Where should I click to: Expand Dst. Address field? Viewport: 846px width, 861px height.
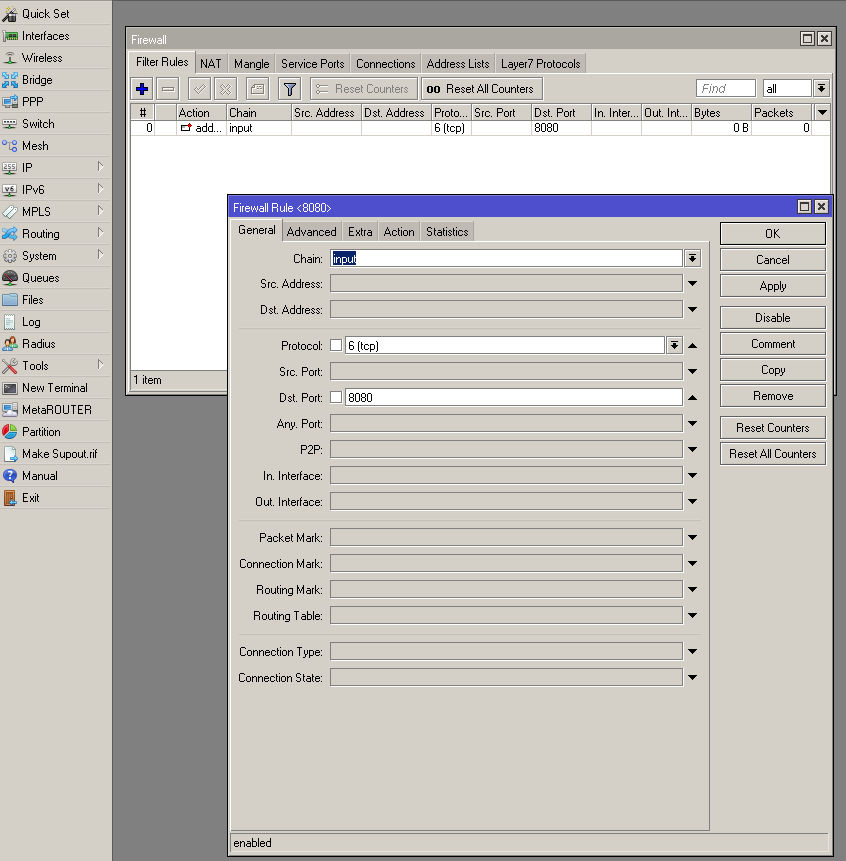coord(693,309)
